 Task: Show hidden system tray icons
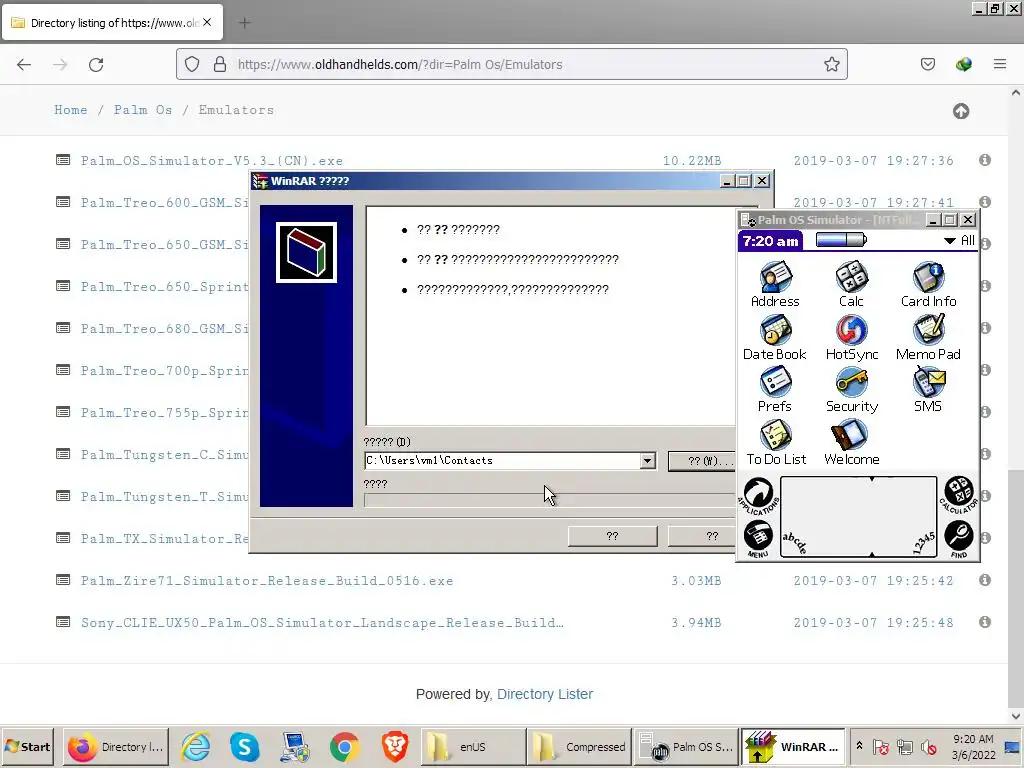859,746
